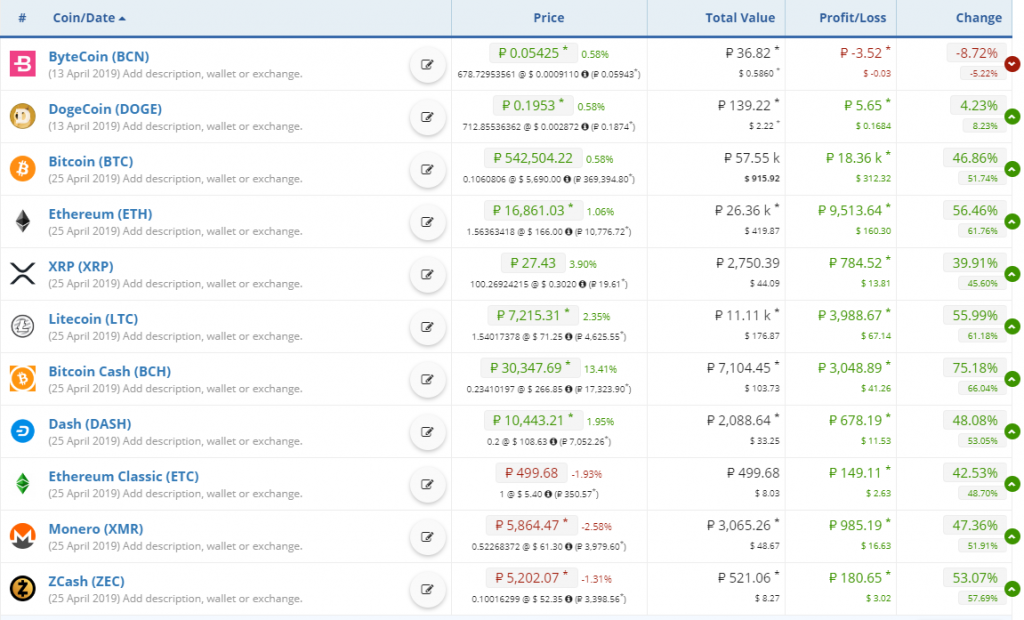
Task: Click the Ethereum Classic -1.93% price change
Action: (586, 474)
